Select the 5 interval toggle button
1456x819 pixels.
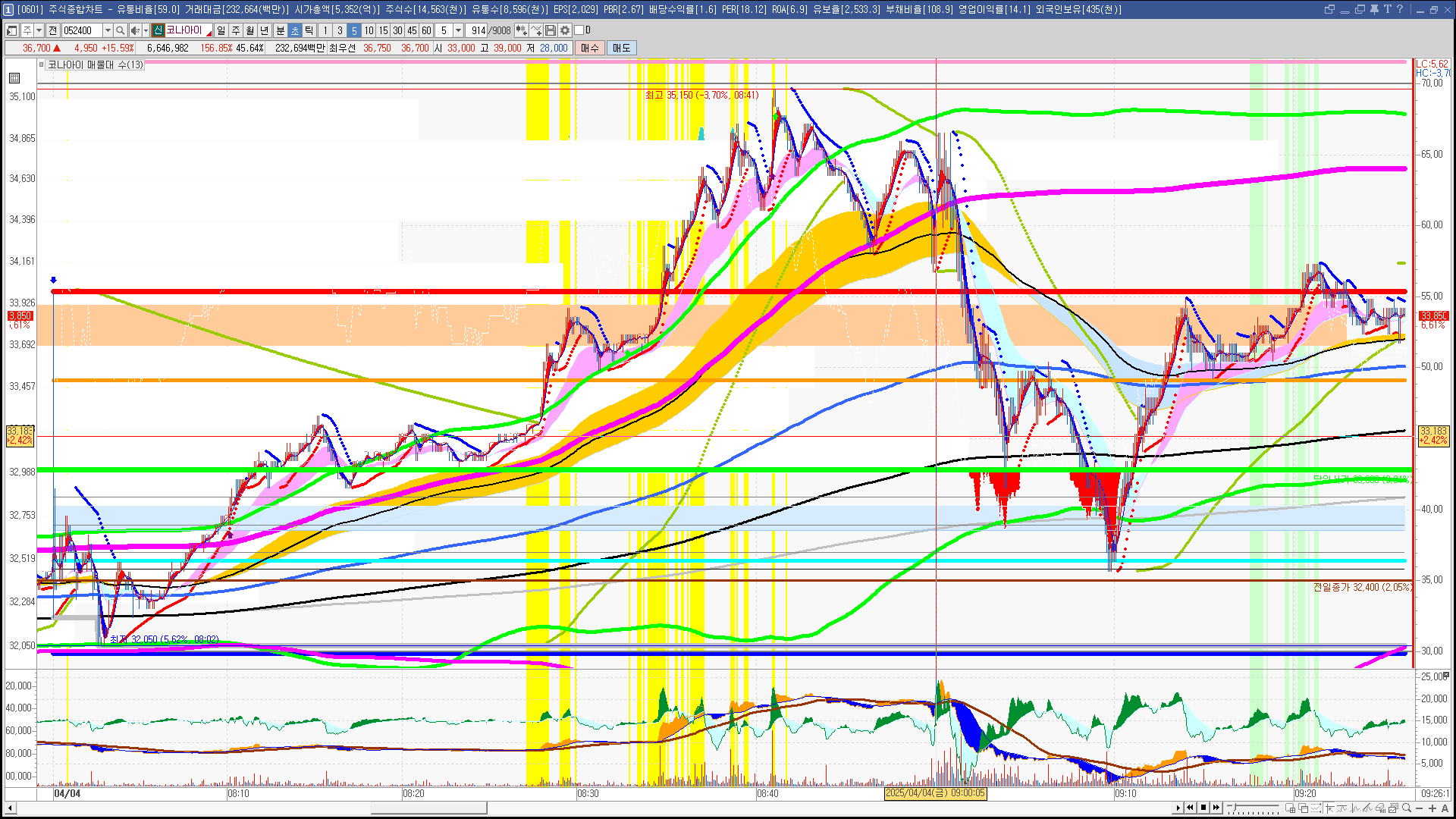point(353,30)
